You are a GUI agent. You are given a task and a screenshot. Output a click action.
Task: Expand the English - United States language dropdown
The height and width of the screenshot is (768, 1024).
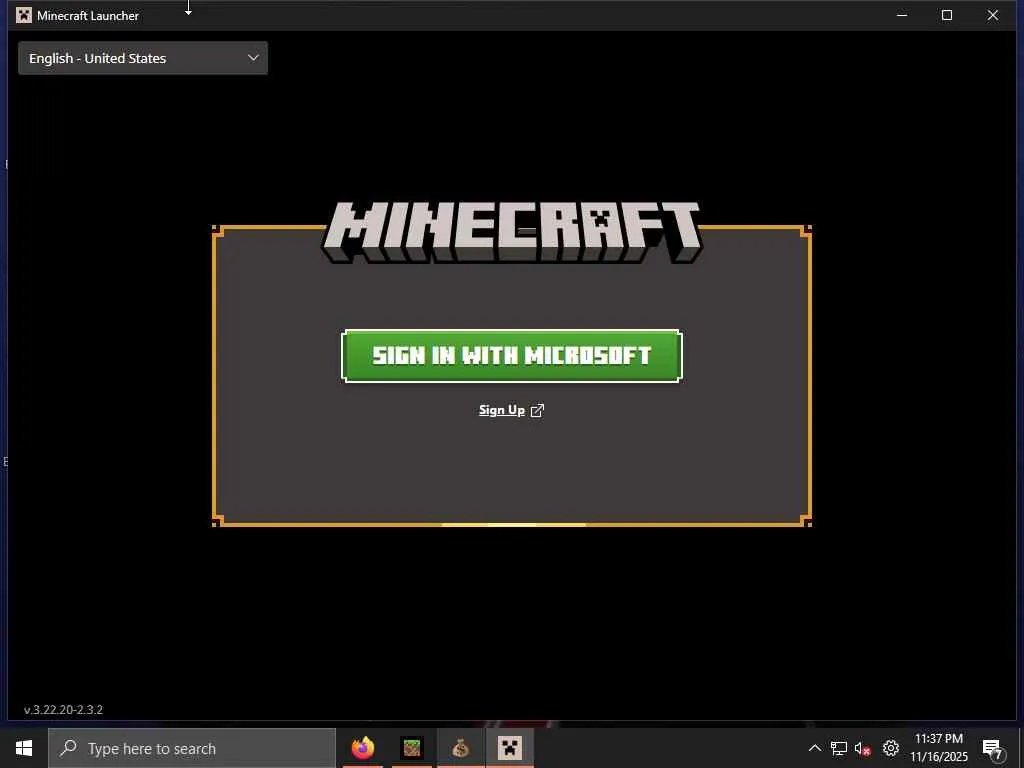[x=143, y=58]
